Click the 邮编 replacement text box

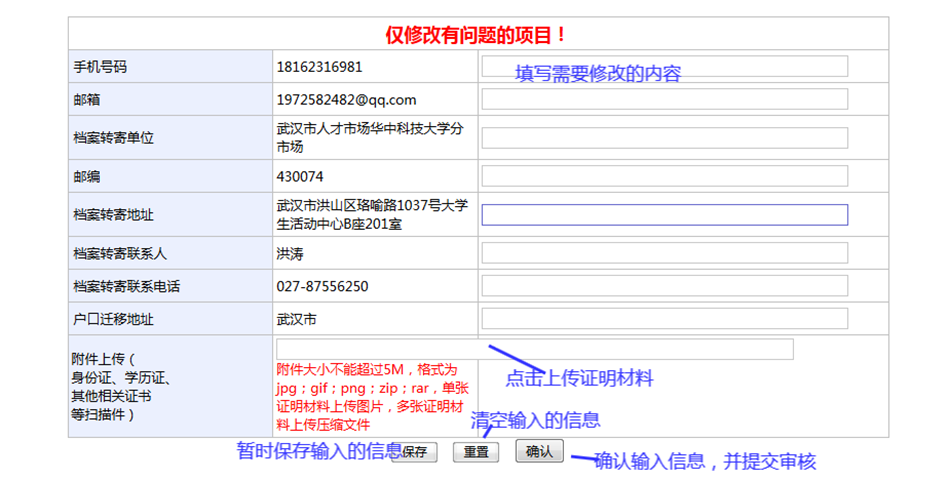(664, 176)
